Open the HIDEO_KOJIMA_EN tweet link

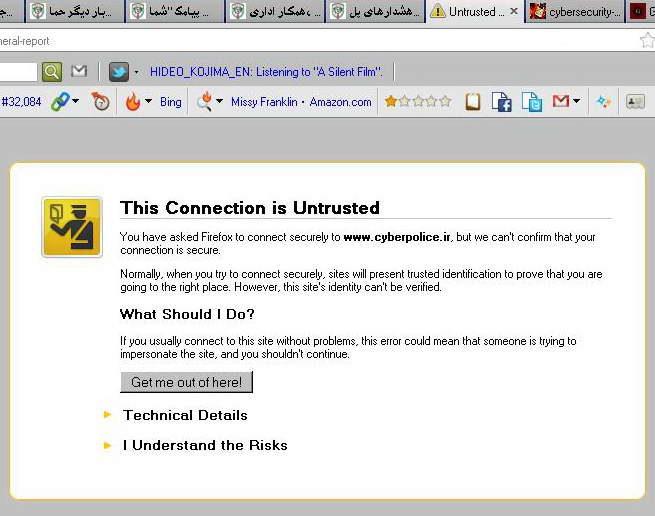(x=266, y=72)
